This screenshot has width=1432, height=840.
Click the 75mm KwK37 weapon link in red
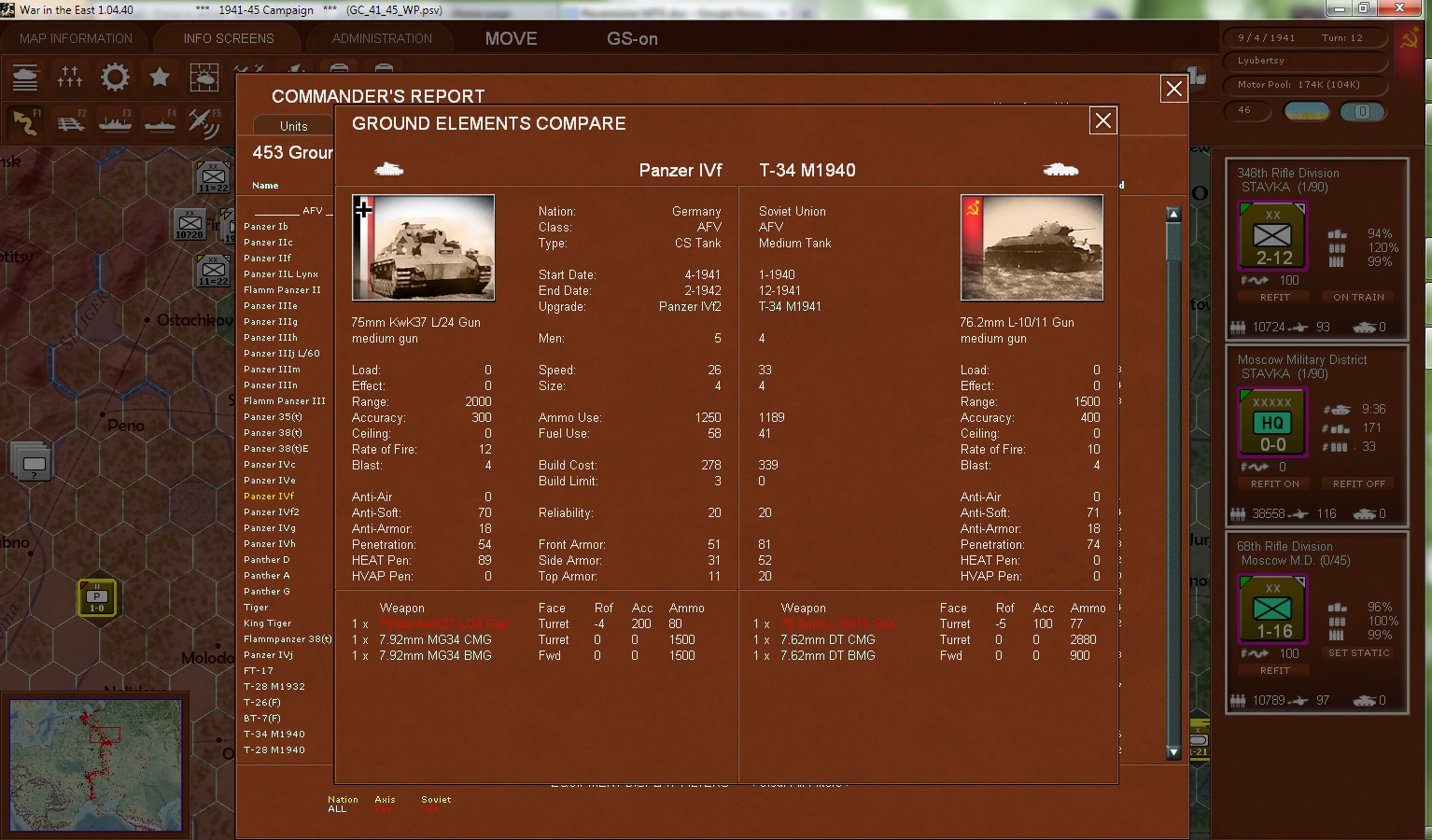click(x=443, y=624)
